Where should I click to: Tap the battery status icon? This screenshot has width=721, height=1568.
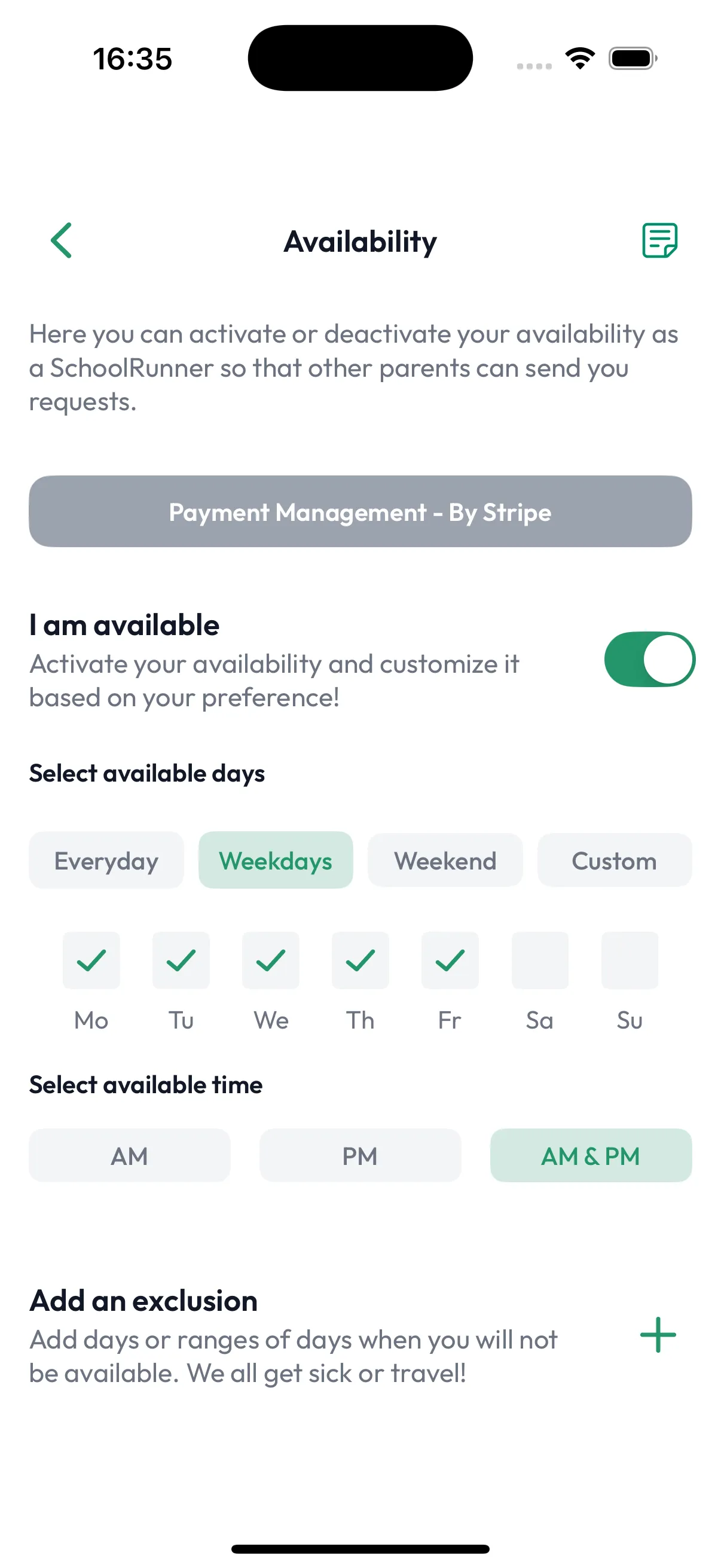[x=633, y=59]
